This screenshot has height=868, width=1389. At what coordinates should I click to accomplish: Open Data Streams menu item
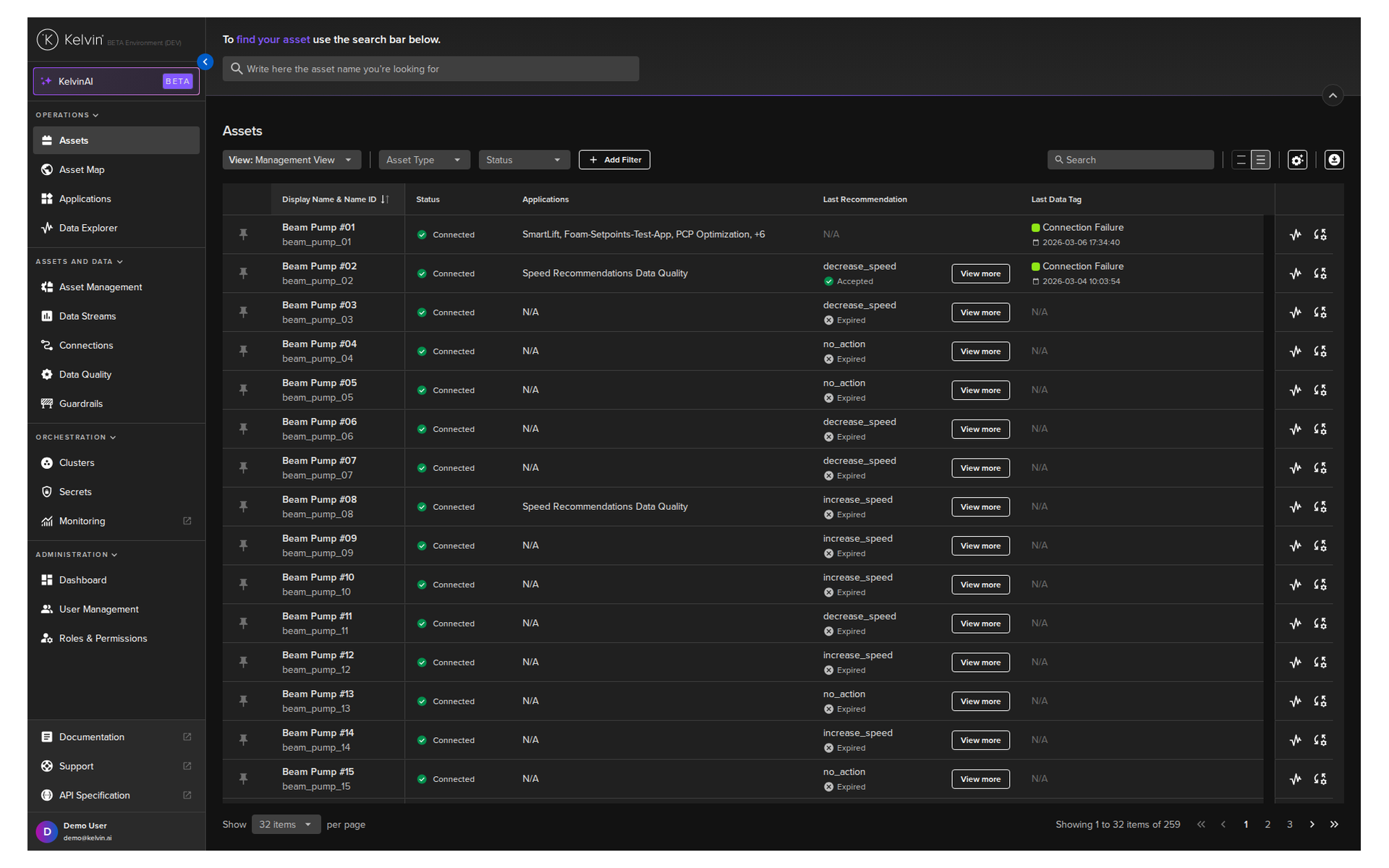pyautogui.click(x=87, y=316)
